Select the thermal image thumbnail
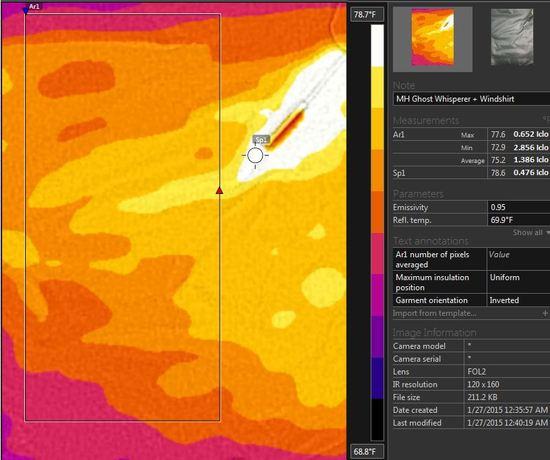Viewport: 550px width, 460px height. point(432,38)
